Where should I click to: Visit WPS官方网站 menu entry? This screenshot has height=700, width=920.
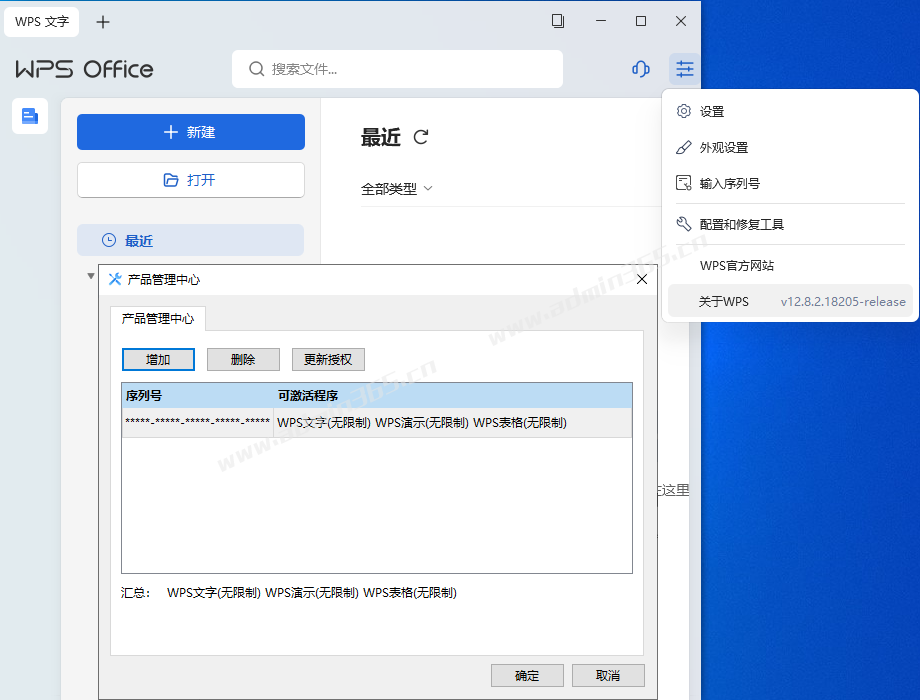(790, 265)
